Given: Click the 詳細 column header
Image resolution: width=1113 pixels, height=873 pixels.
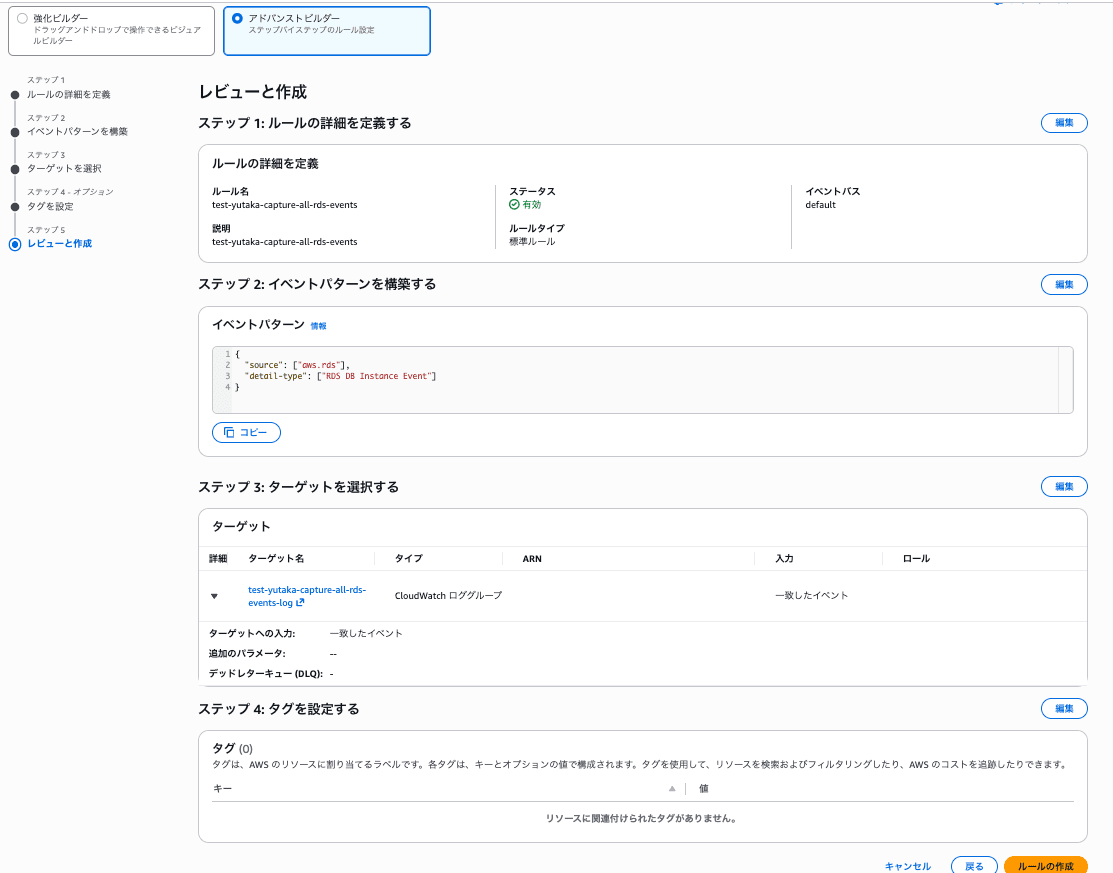Looking at the screenshot, I should pyautogui.click(x=218, y=559).
